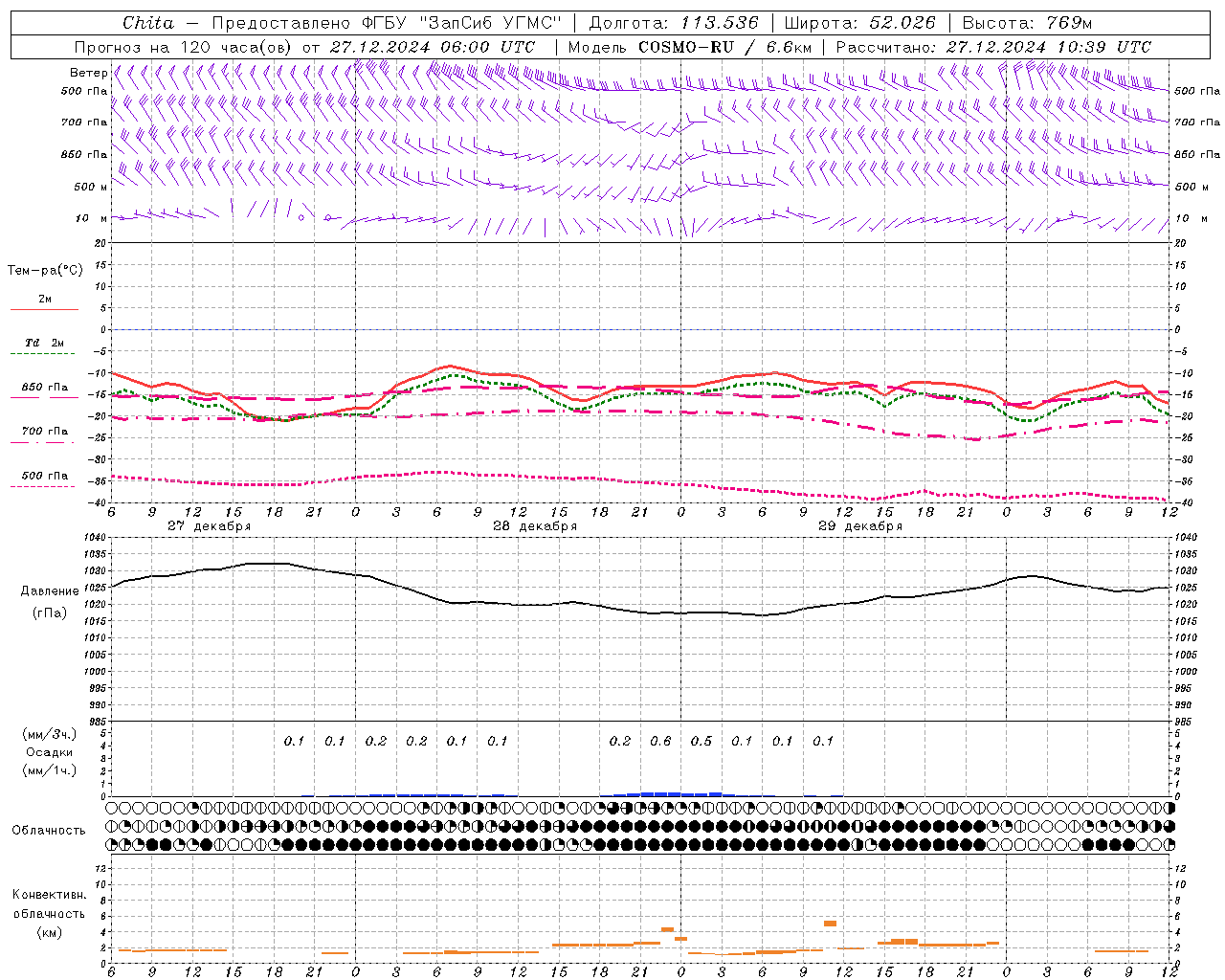This screenshot has width=1225, height=980.
Task: Click the "850 гПа" temperature legend entry
Action: click(44, 391)
